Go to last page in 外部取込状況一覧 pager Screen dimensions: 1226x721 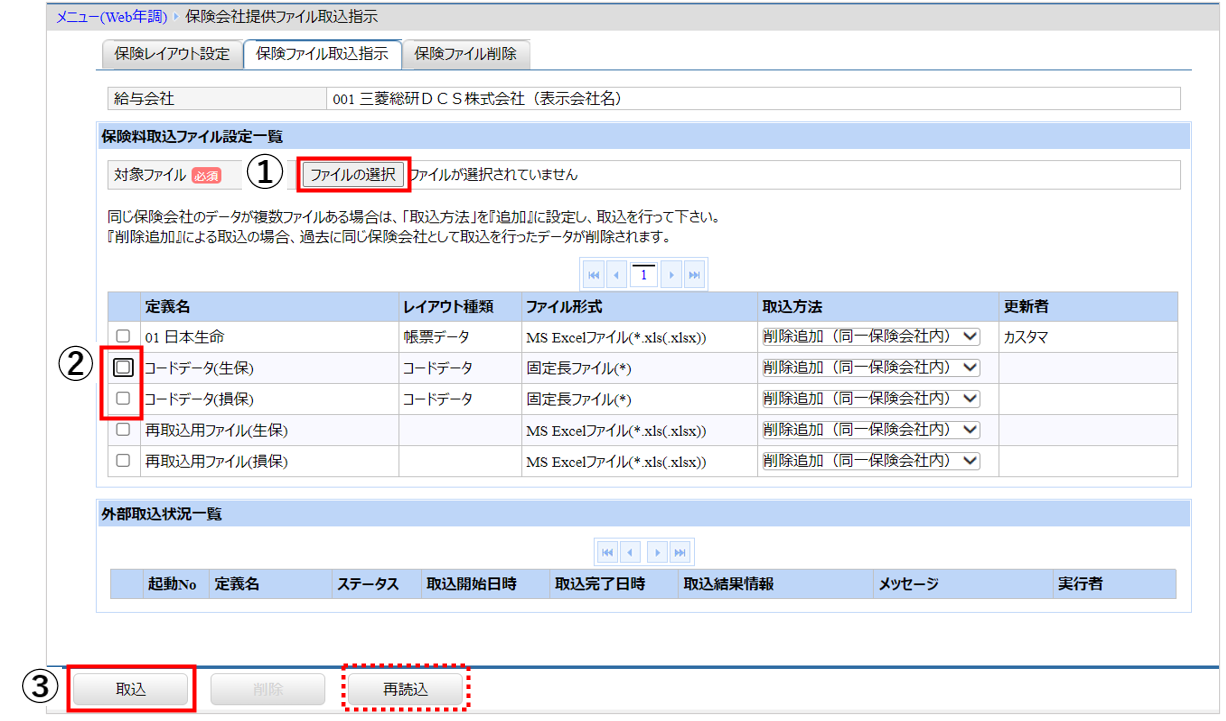point(681,552)
